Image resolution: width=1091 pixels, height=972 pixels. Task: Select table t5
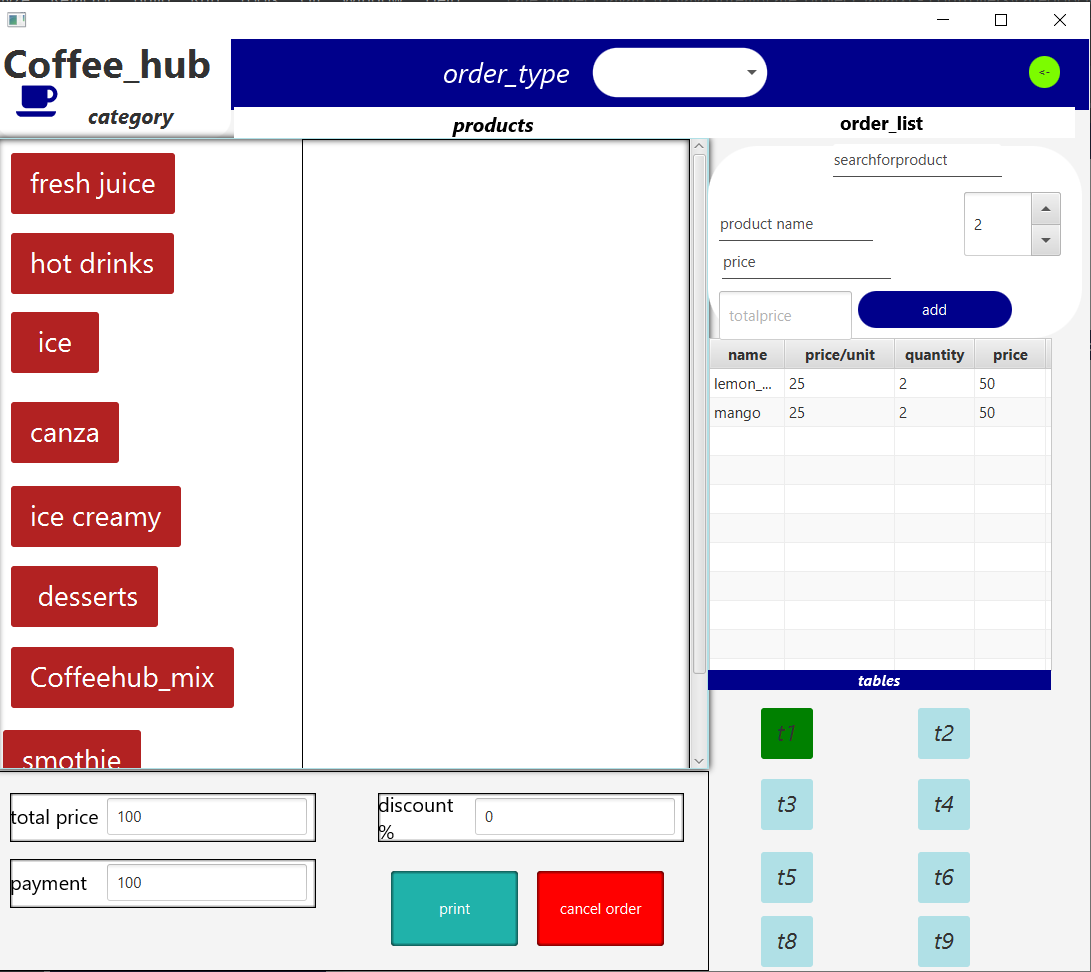(787, 877)
